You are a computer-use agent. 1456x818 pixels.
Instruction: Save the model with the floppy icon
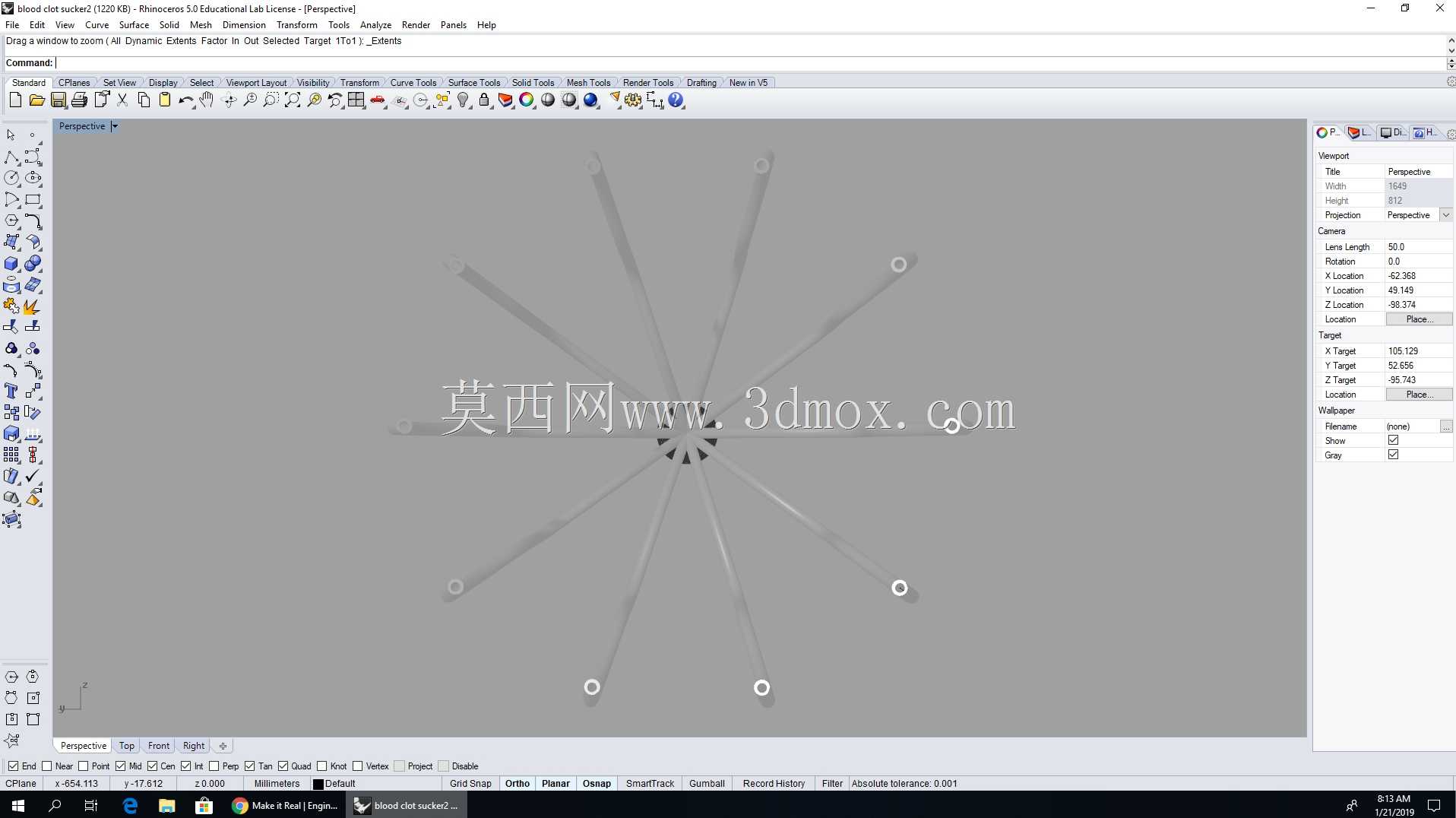pos(58,100)
